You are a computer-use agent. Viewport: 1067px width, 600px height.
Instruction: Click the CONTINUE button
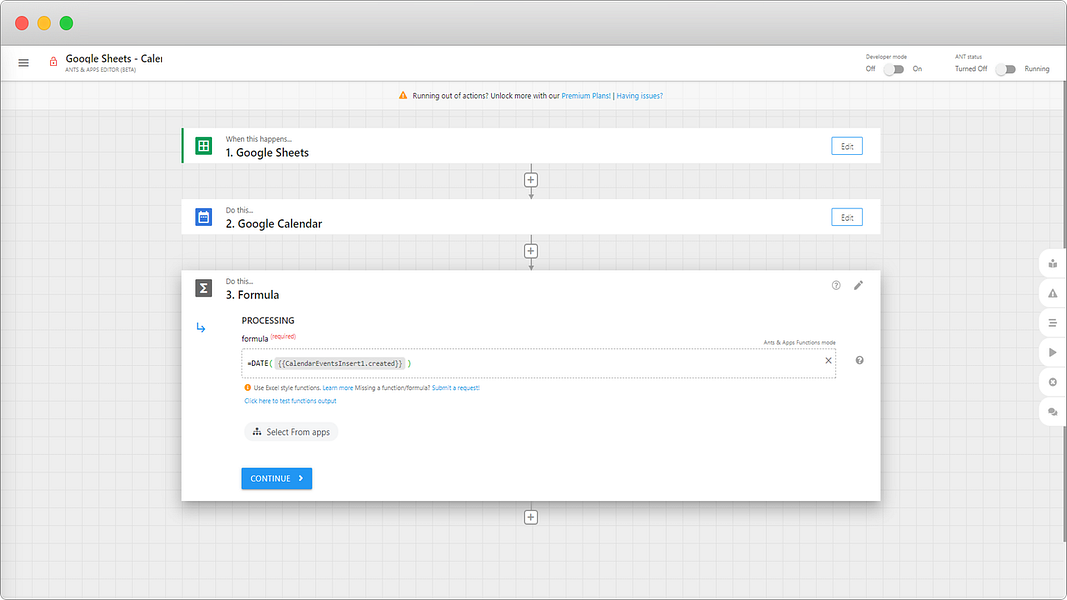point(276,478)
